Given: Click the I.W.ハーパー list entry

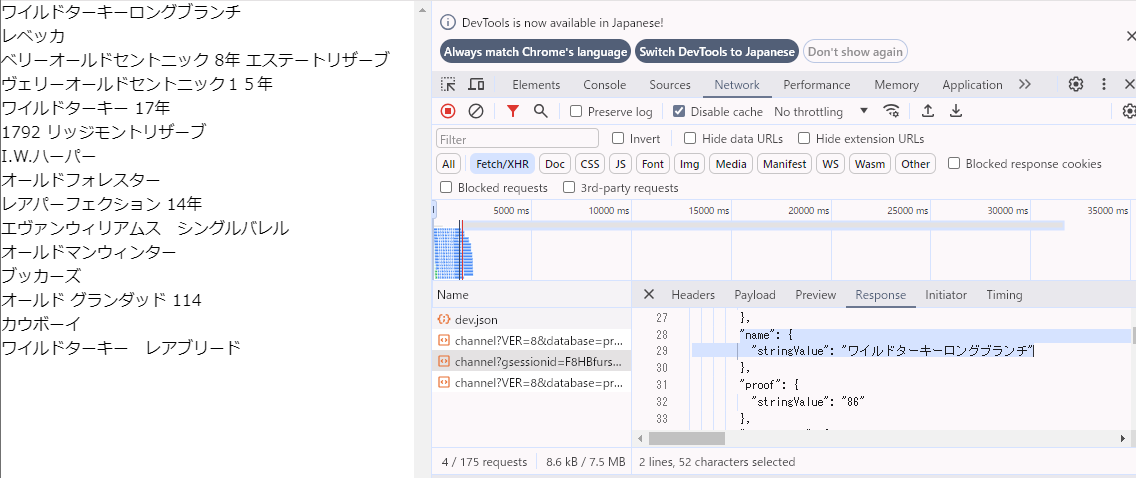Looking at the screenshot, I should (x=49, y=156).
